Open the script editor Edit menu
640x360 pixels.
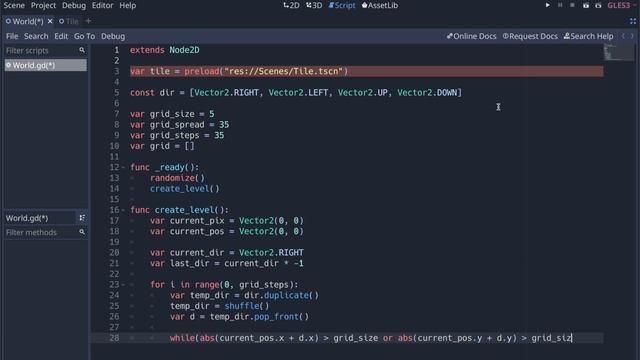coord(61,36)
